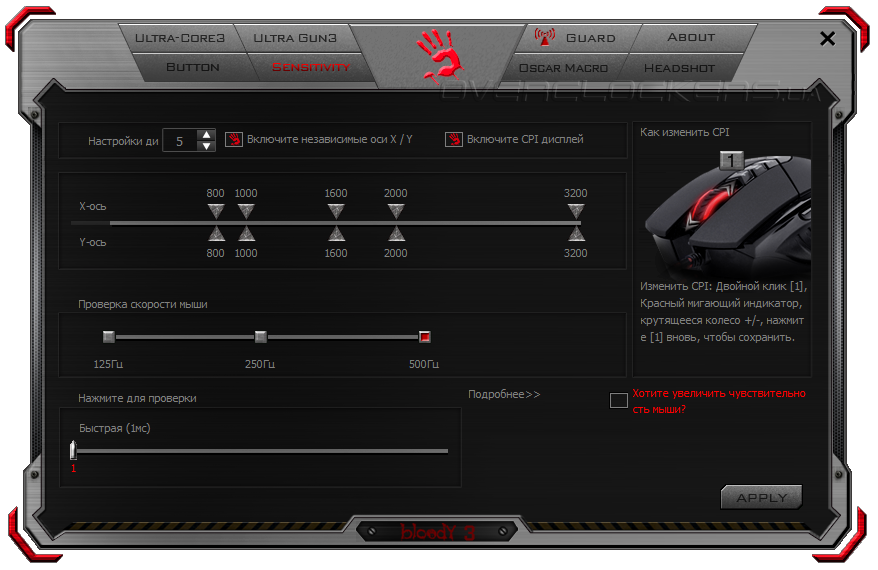The width and height of the screenshot is (878, 570).
Task: Select X-axis 2000 CPI marker
Action: (x=396, y=211)
